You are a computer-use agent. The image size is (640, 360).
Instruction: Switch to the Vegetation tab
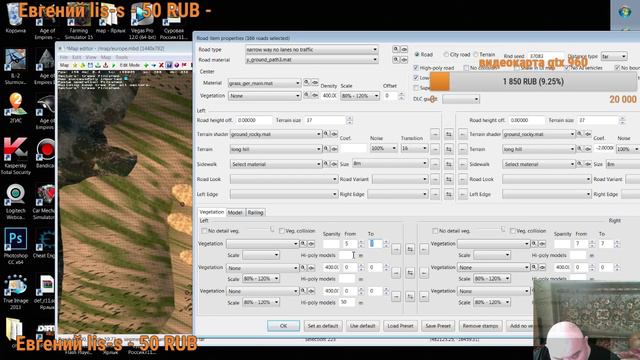(211, 212)
